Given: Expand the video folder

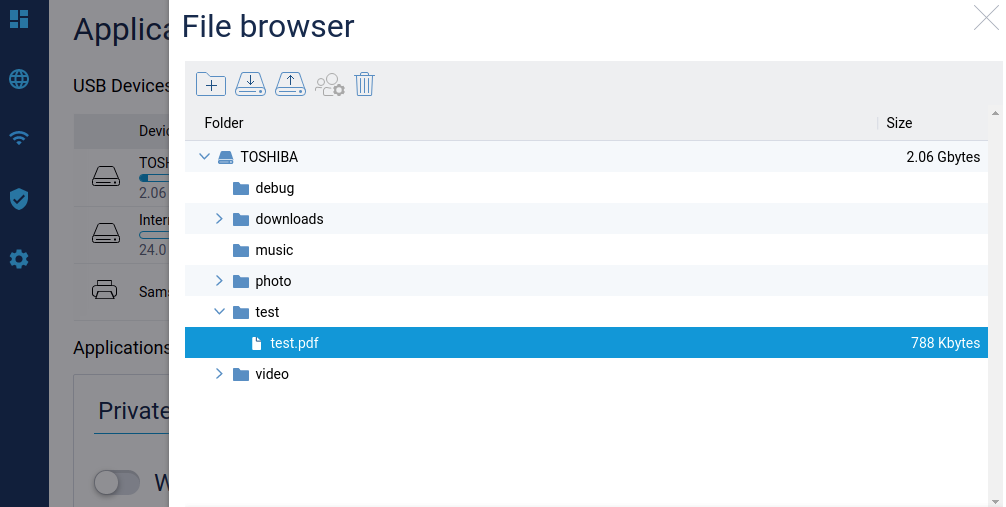Looking at the screenshot, I should (x=220, y=374).
